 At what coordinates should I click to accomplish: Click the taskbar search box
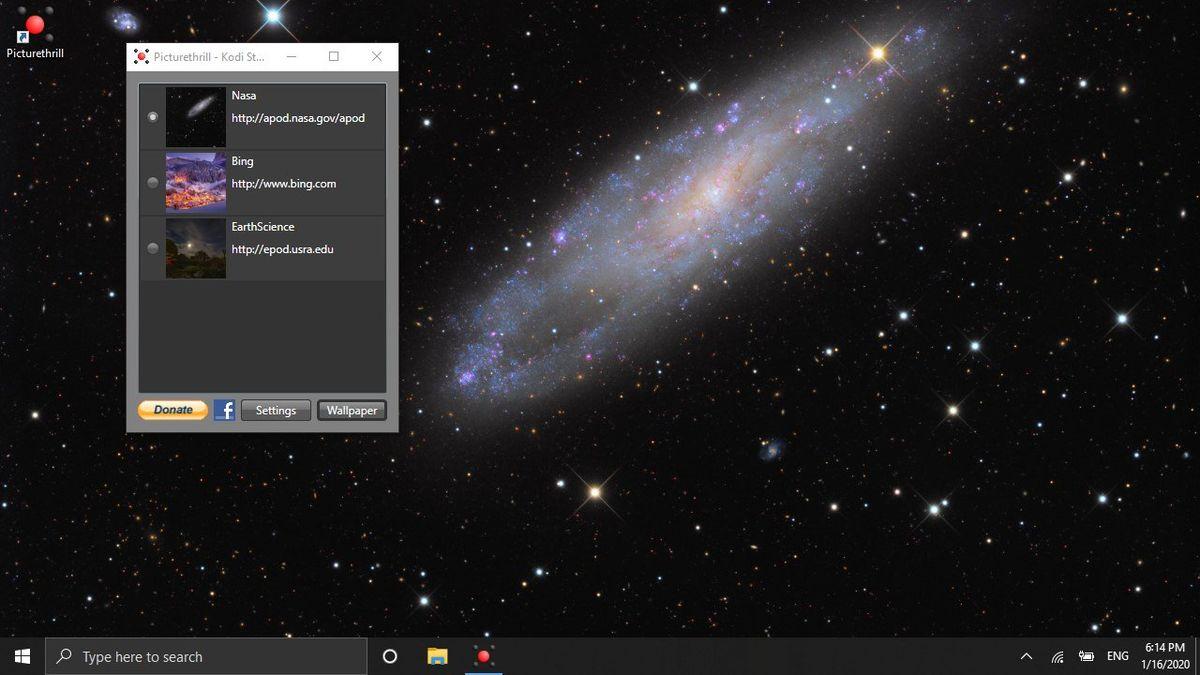point(207,656)
